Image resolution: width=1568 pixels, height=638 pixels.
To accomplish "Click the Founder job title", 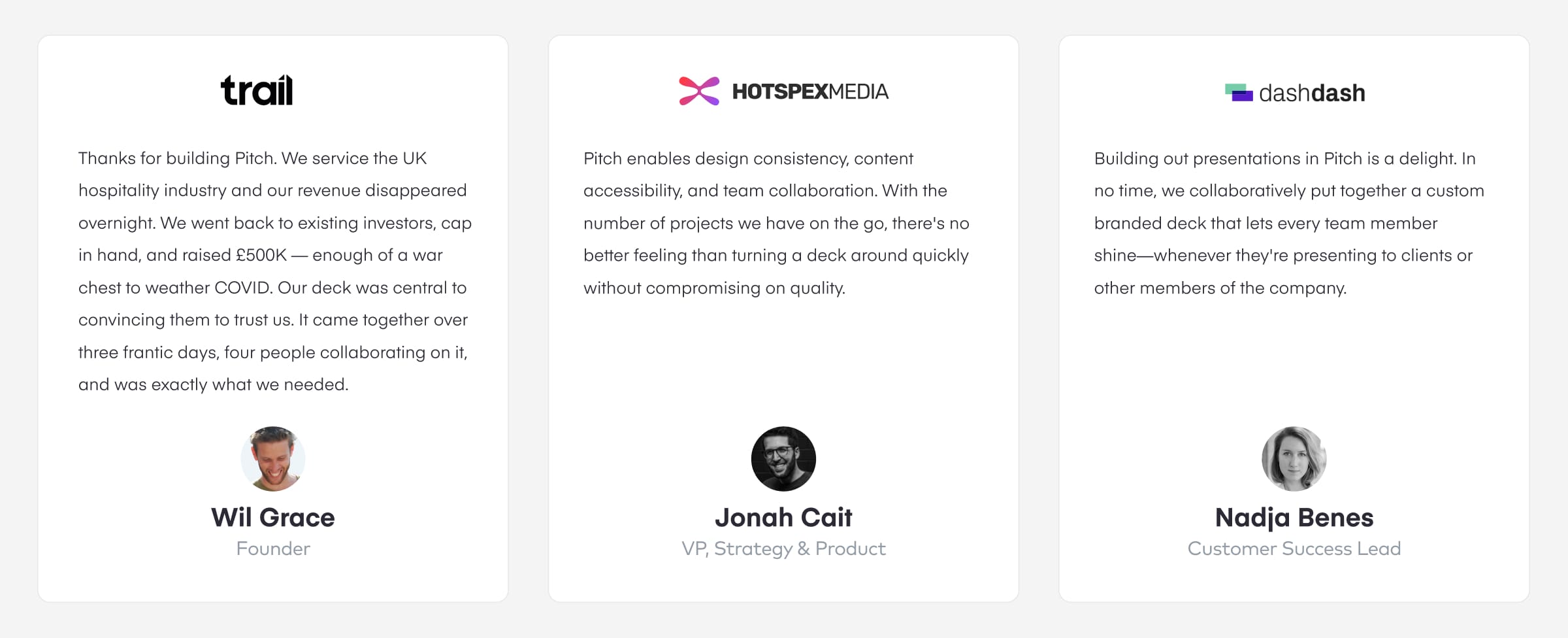I will point(273,548).
